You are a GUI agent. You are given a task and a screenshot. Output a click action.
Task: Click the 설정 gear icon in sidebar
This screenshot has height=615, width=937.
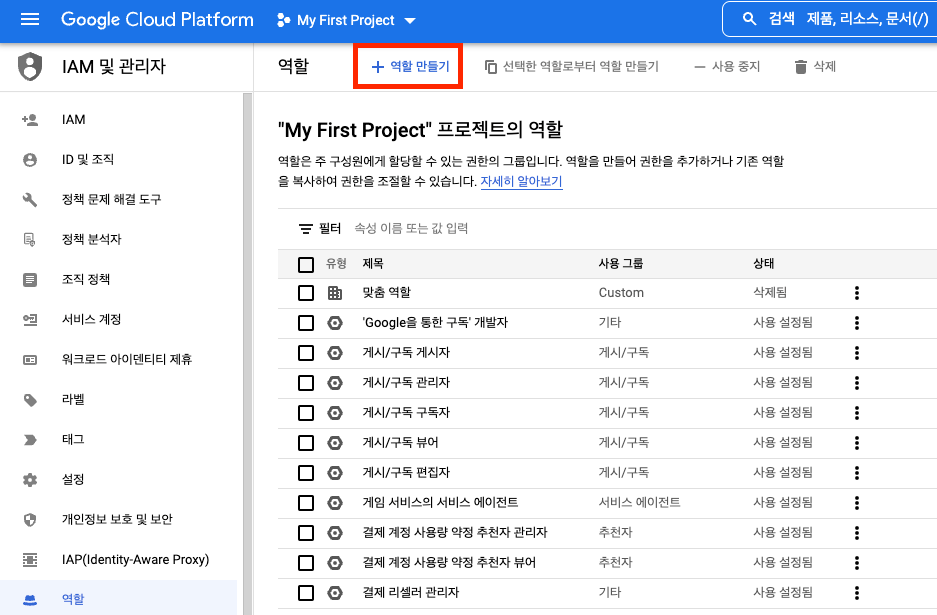click(x=30, y=480)
